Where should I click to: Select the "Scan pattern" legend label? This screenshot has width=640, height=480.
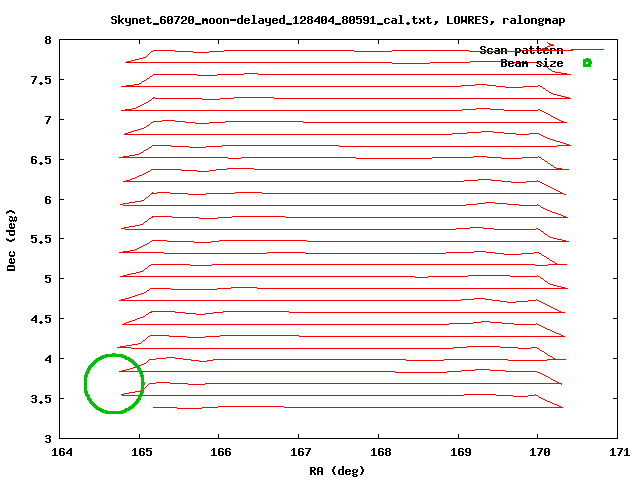521,51
